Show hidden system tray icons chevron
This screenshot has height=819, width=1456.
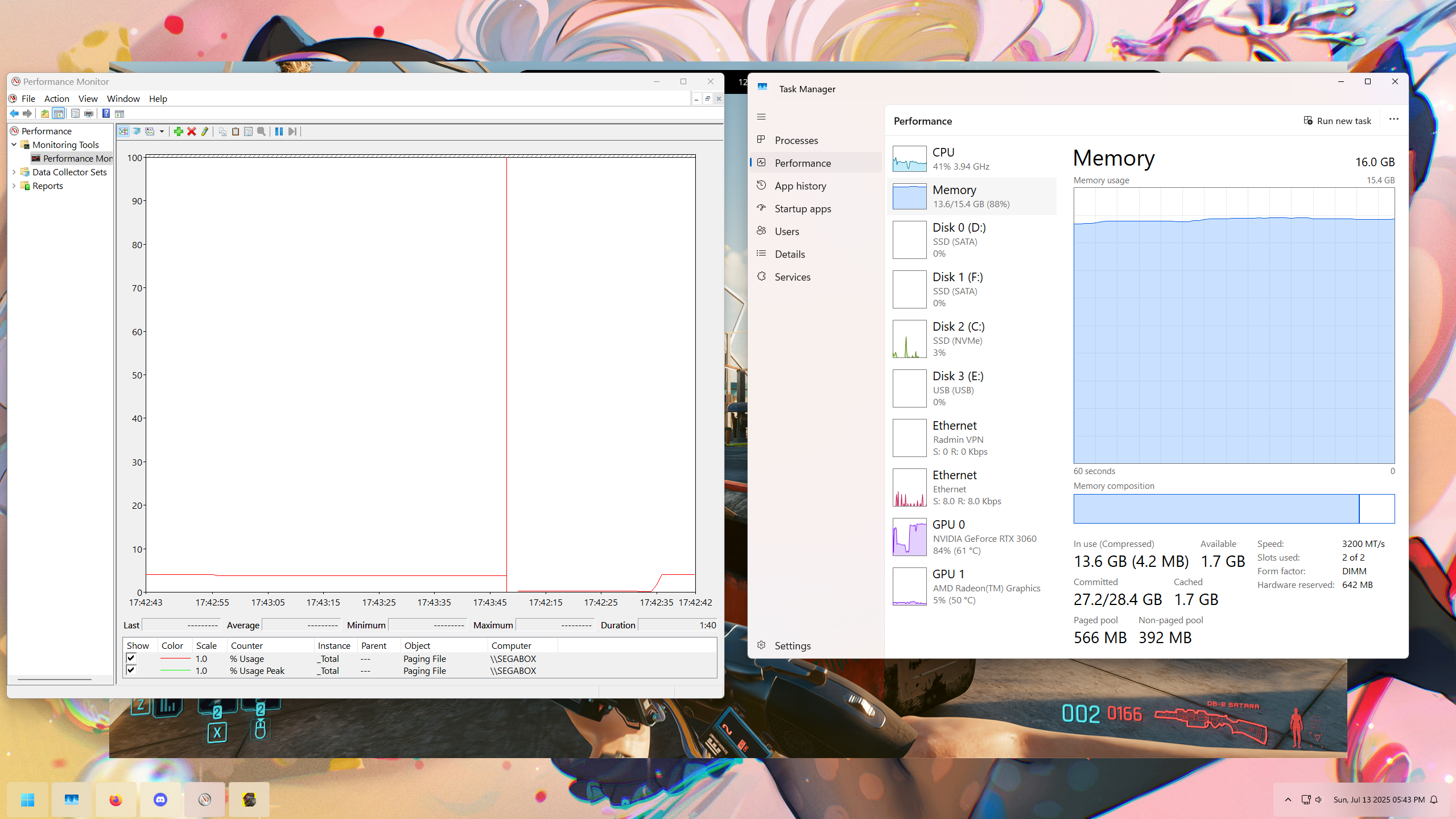click(1288, 800)
